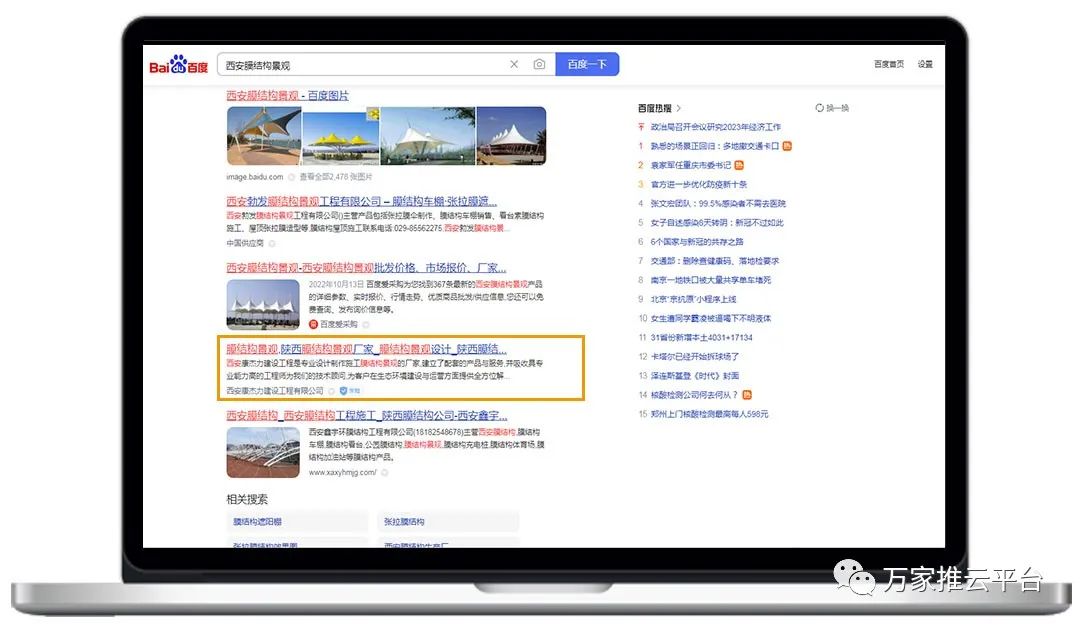
Task: Click hot badge beside 袁家军任重庆市委书记
Action: [739, 165]
